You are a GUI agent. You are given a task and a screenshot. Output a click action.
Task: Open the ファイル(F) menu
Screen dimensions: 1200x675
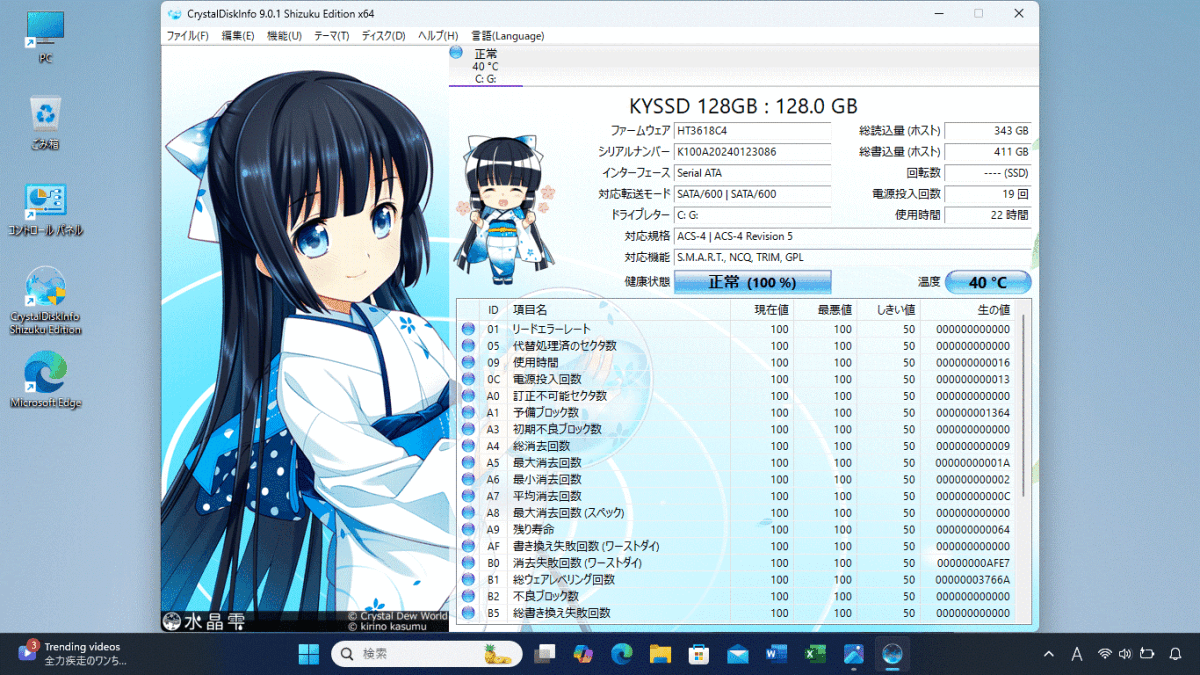tap(187, 36)
